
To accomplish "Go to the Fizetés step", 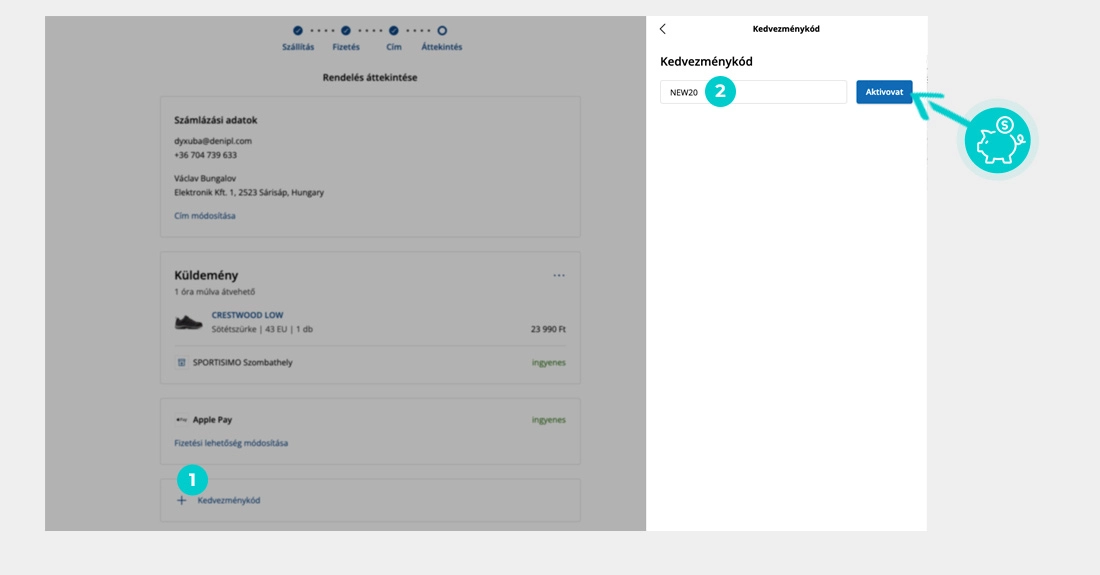I will [x=346, y=47].
